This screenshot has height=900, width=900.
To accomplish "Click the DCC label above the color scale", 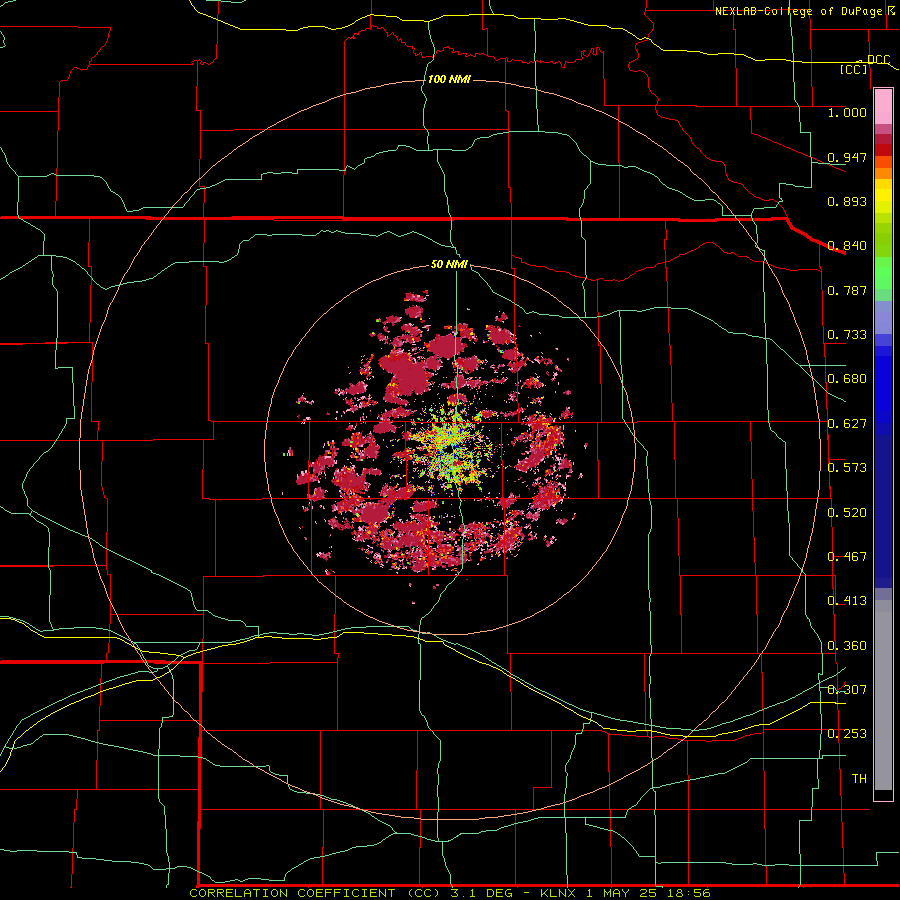I will click(878, 59).
